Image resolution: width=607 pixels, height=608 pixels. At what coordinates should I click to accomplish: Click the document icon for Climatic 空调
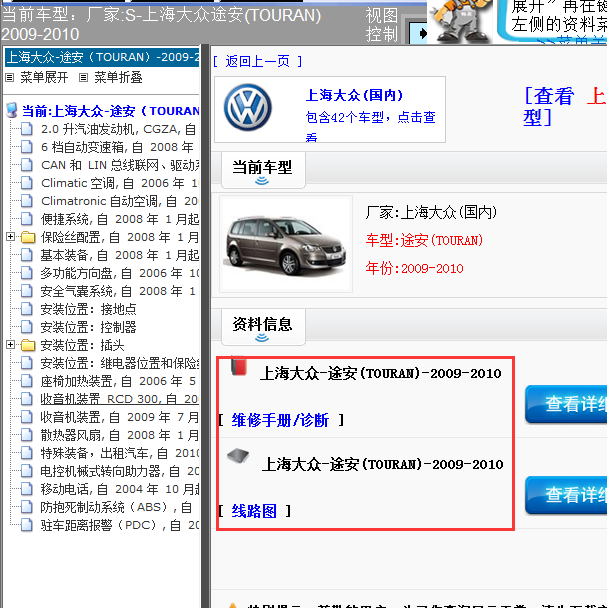pyautogui.click(x=26, y=183)
